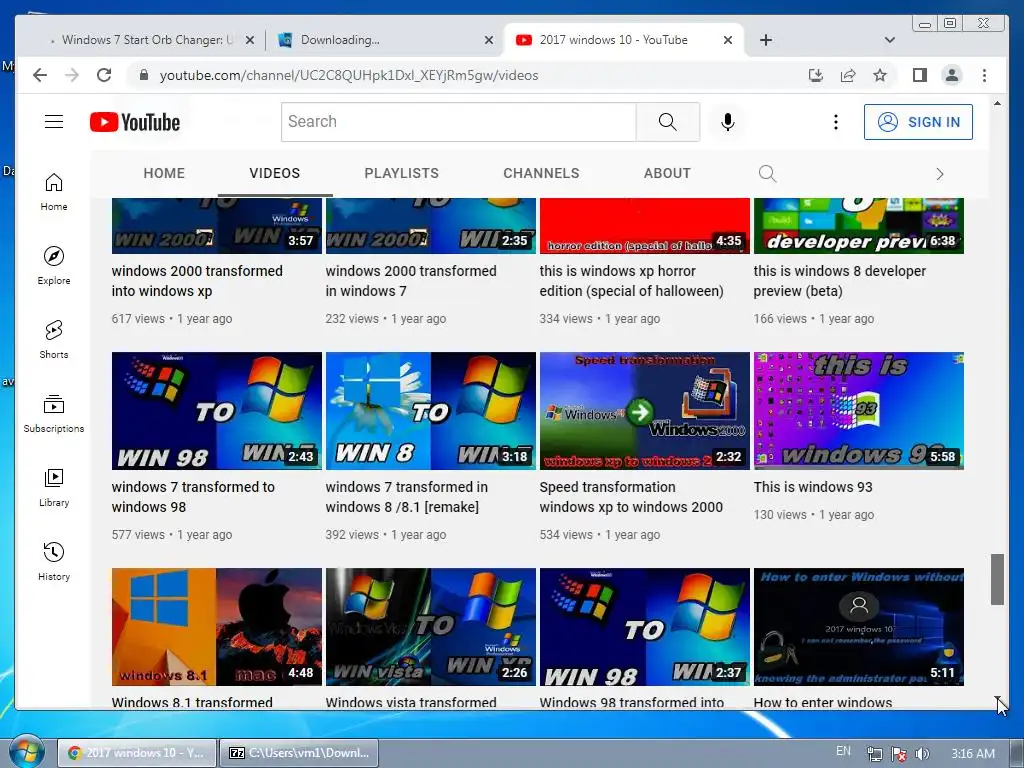
Task: Click the WIN vista thumbnail (2:26)
Action: (x=430, y=627)
